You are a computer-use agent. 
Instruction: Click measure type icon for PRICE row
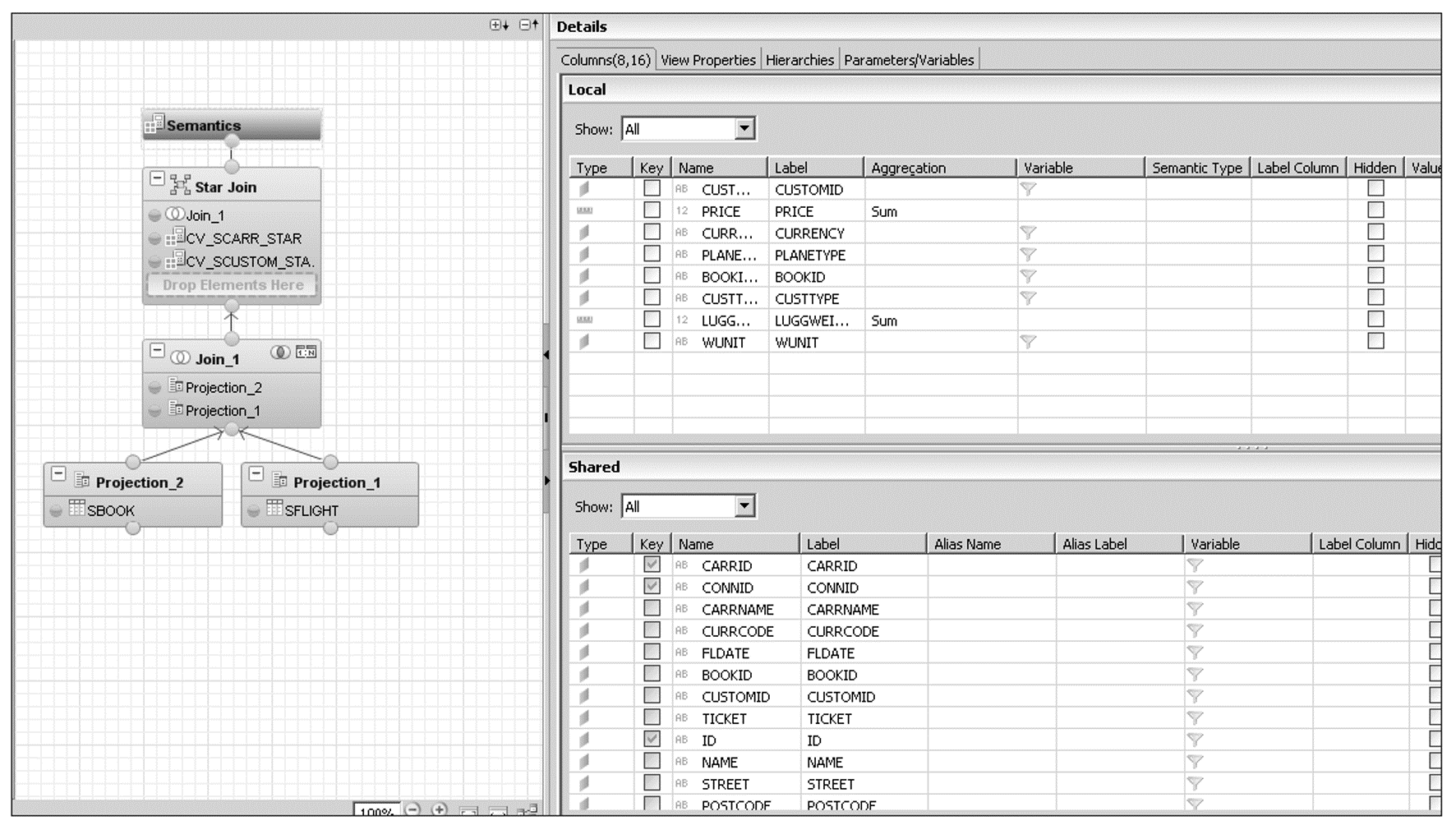tap(584, 211)
